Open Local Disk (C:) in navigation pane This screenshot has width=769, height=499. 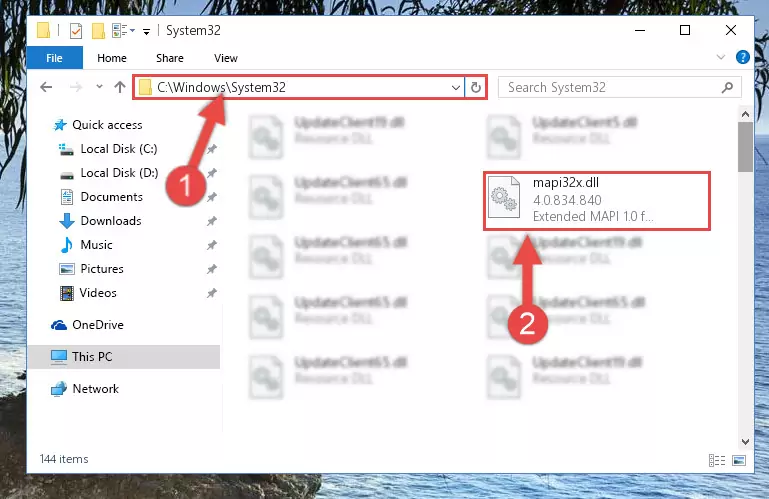pos(119,149)
